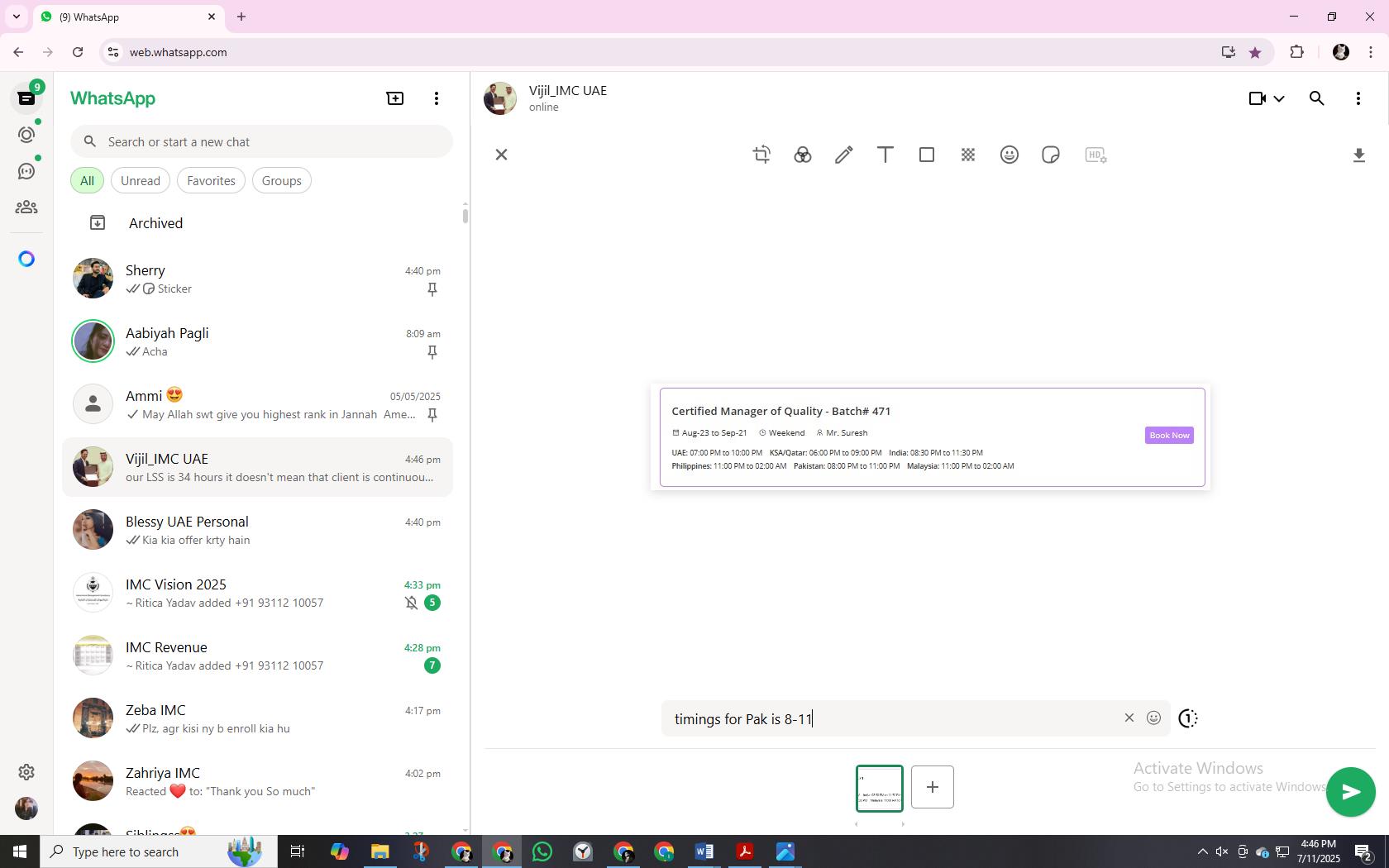1389x868 pixels.
Task: Show hidden system tray icons
Action: tap(1202, 851)
